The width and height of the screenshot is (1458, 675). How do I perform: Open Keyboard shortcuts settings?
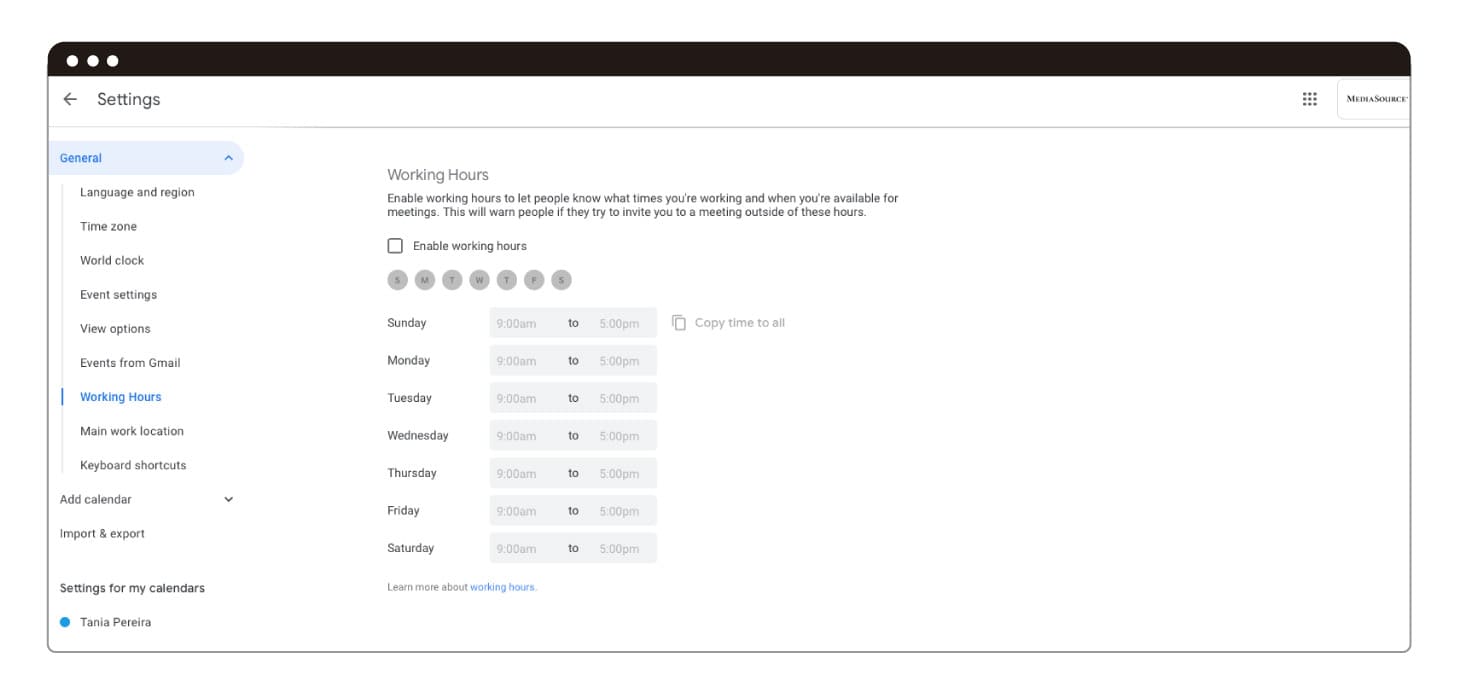pyautogui.click(x=133, y=465)
